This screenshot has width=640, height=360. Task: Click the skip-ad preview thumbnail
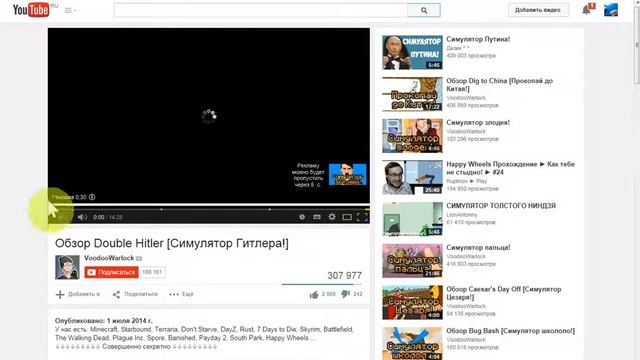click(x=347, y=174)
